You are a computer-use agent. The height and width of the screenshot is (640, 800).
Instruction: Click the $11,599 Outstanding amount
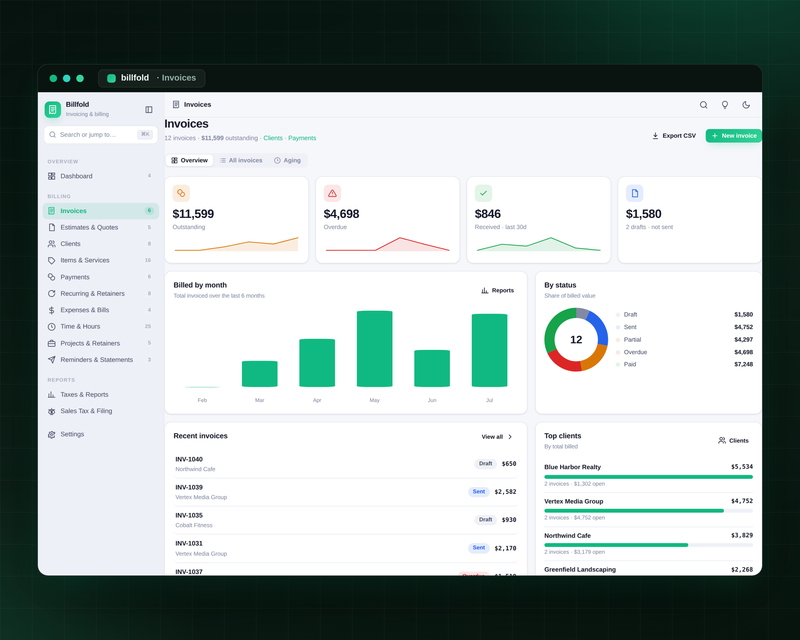tap(193, 214)
